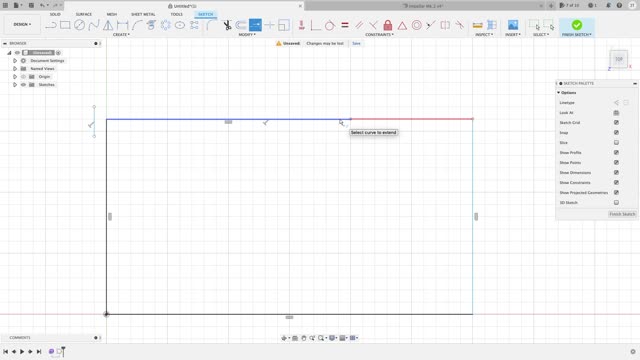Open the Inspect dropdown menu
This screenshot has height=360, width=640.
[484, 35]
